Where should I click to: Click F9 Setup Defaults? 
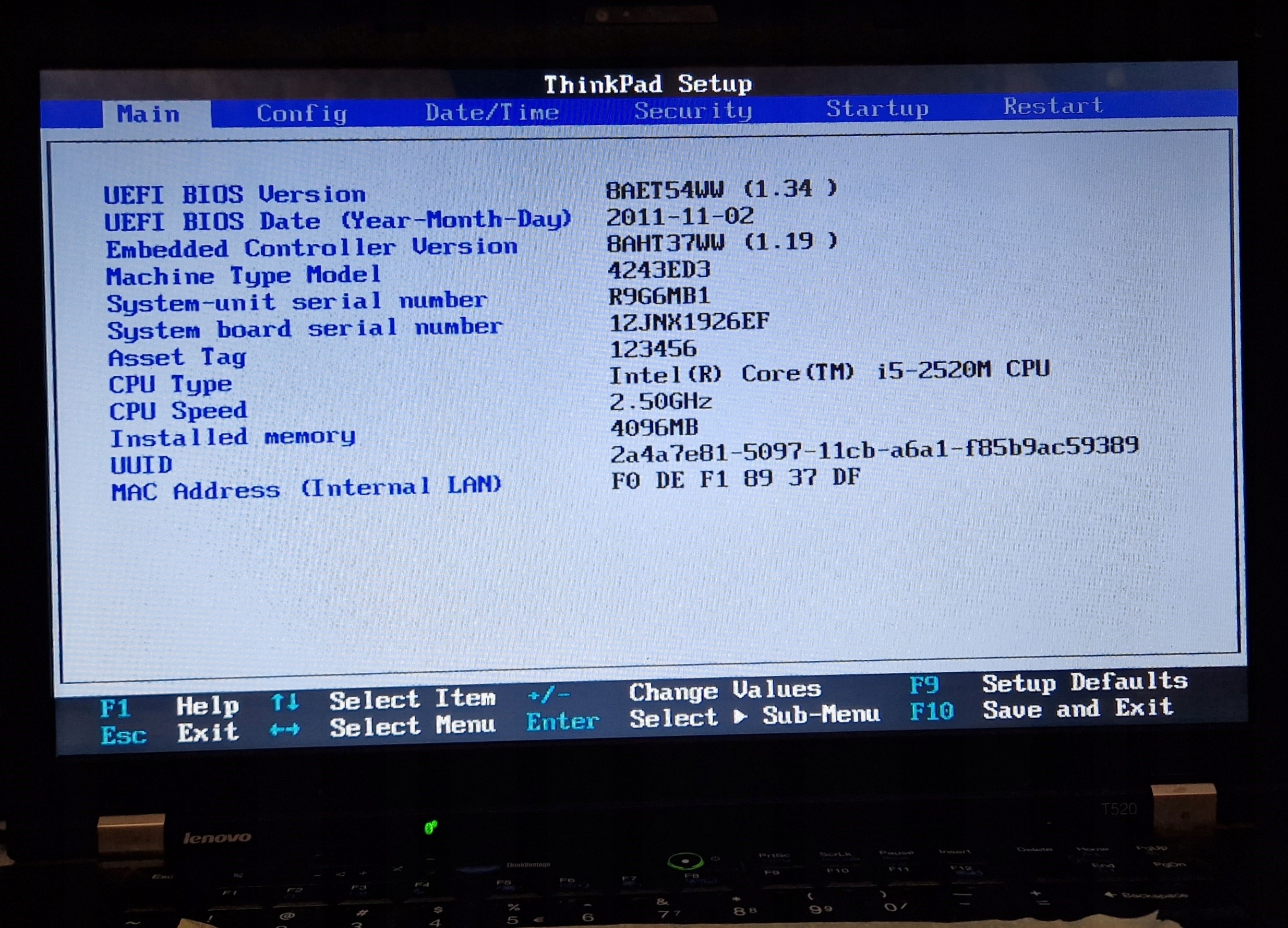click(924, 685)
